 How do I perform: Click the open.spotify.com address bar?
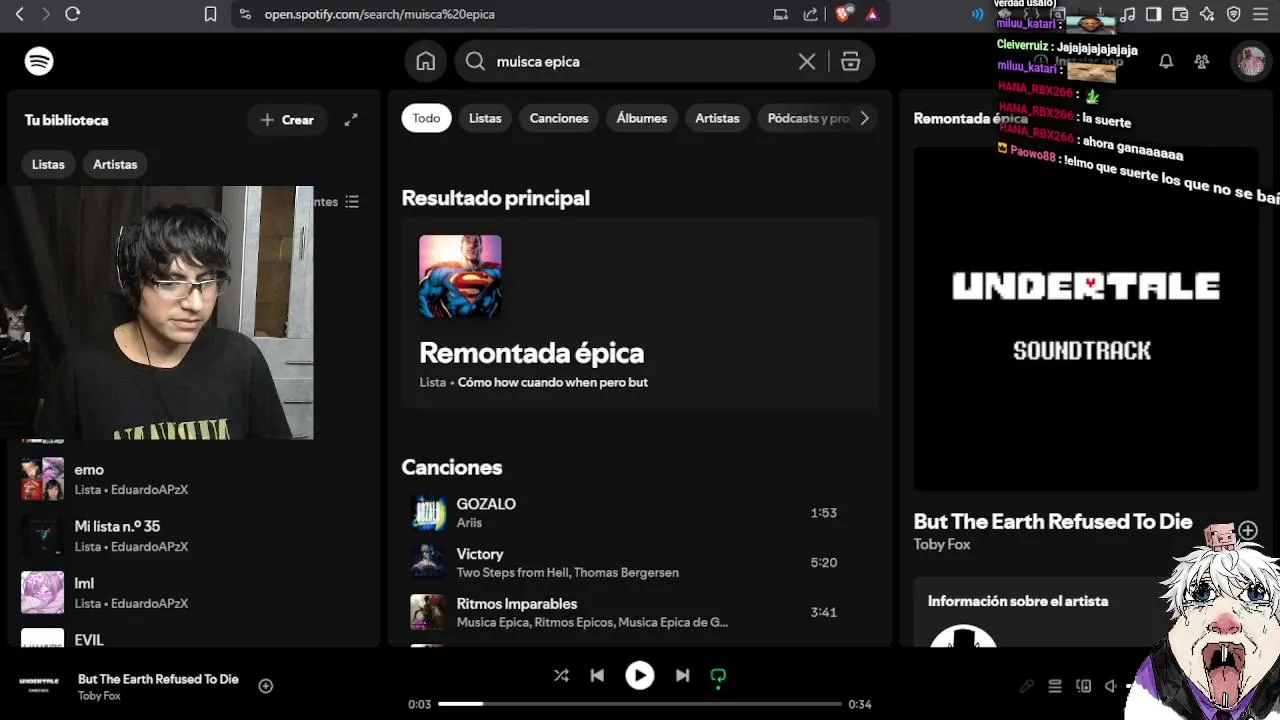380,14
